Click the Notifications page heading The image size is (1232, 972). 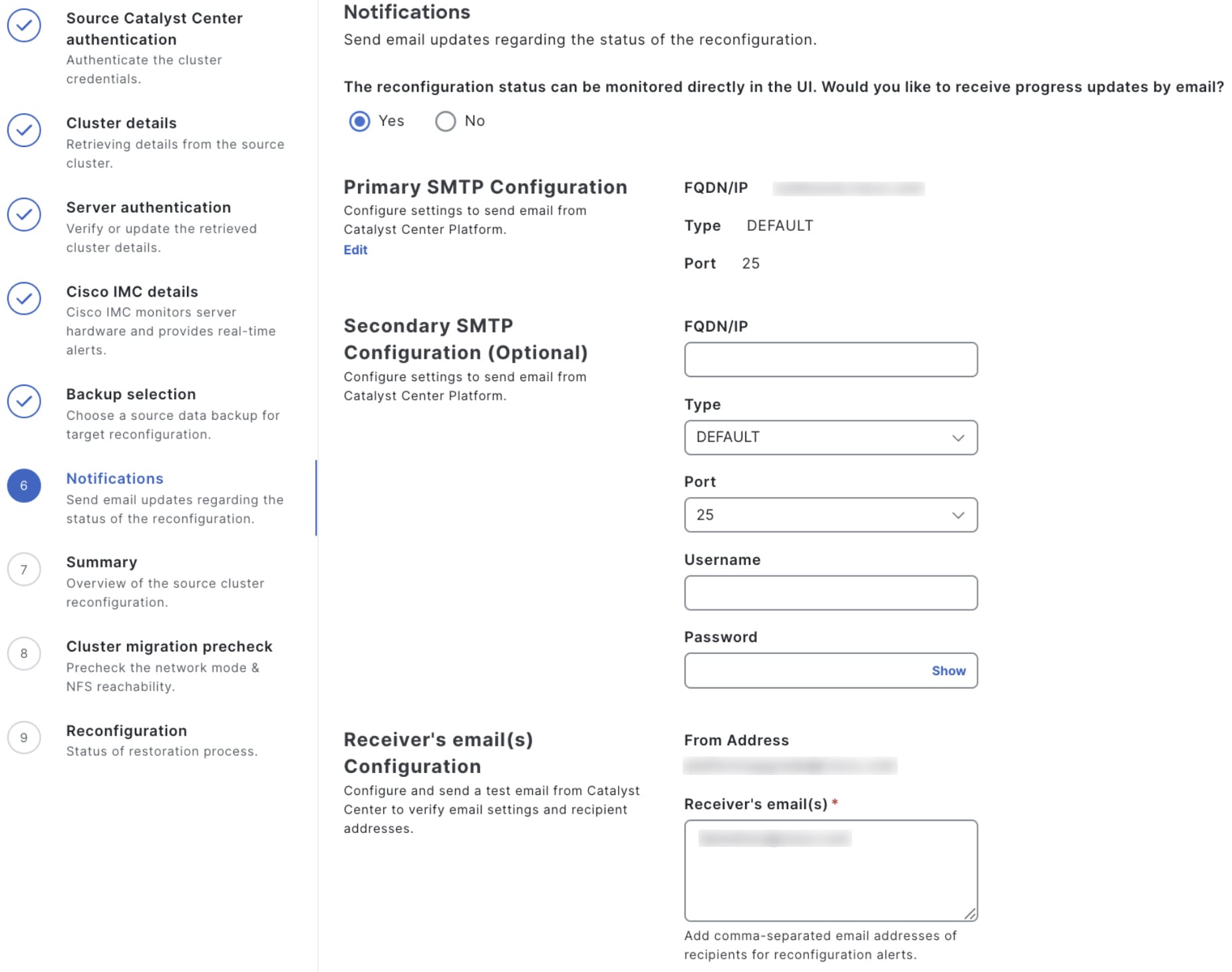point(407,12)
